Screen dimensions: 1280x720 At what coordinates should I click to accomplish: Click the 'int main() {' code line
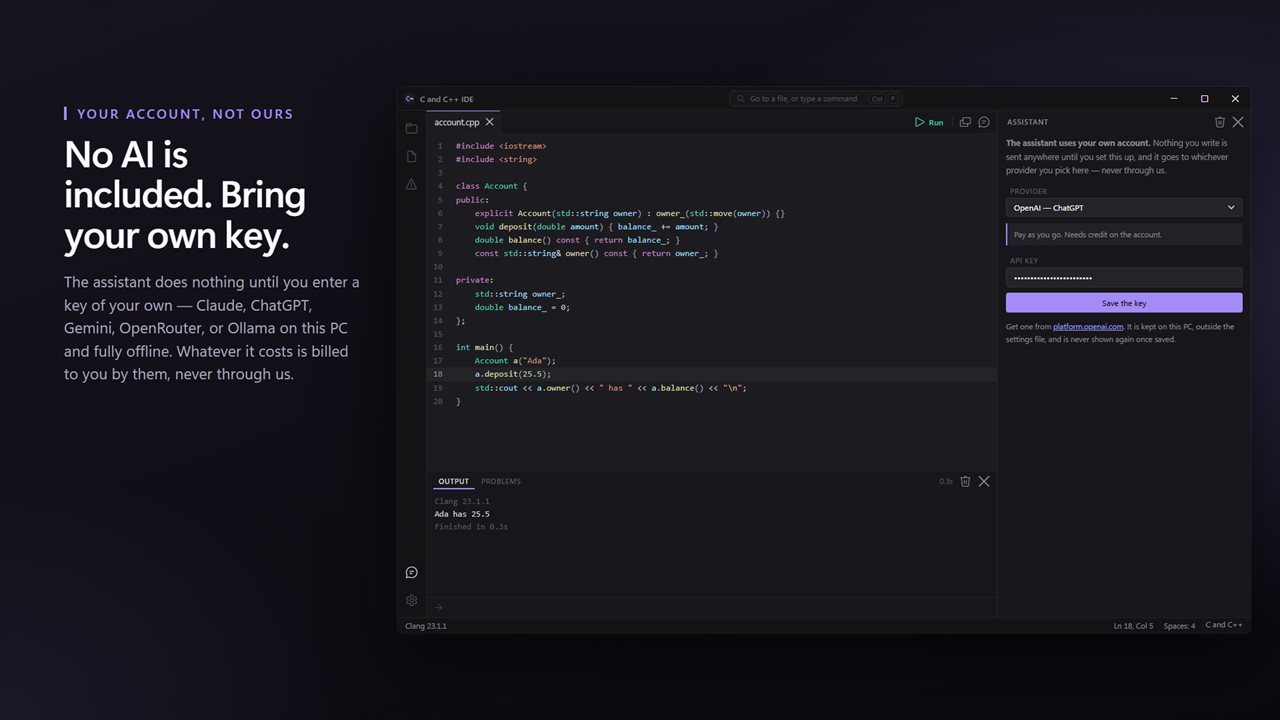point(484,347)
